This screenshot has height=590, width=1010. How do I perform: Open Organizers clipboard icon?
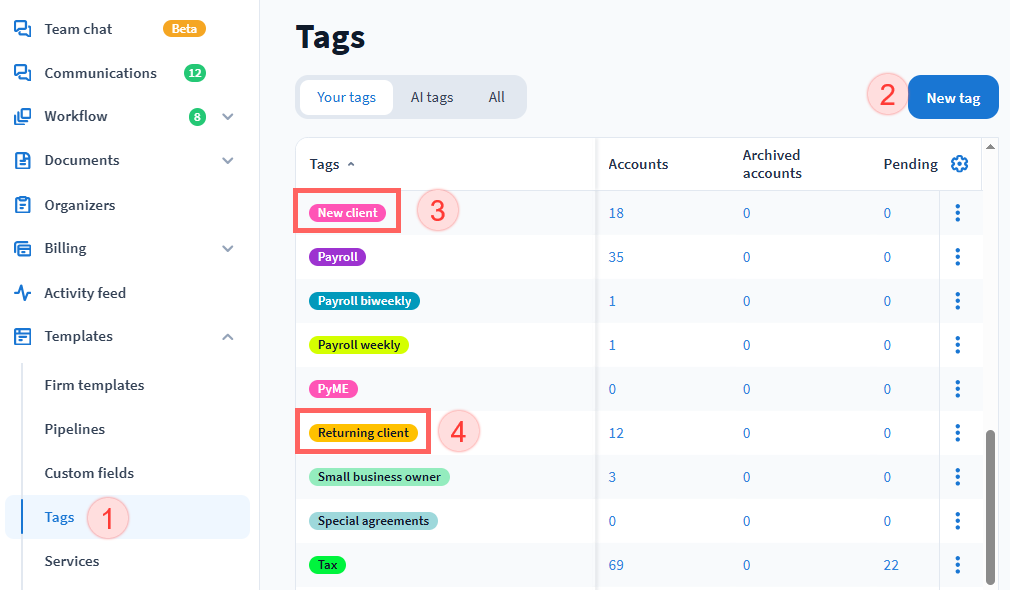pos(22,205)
